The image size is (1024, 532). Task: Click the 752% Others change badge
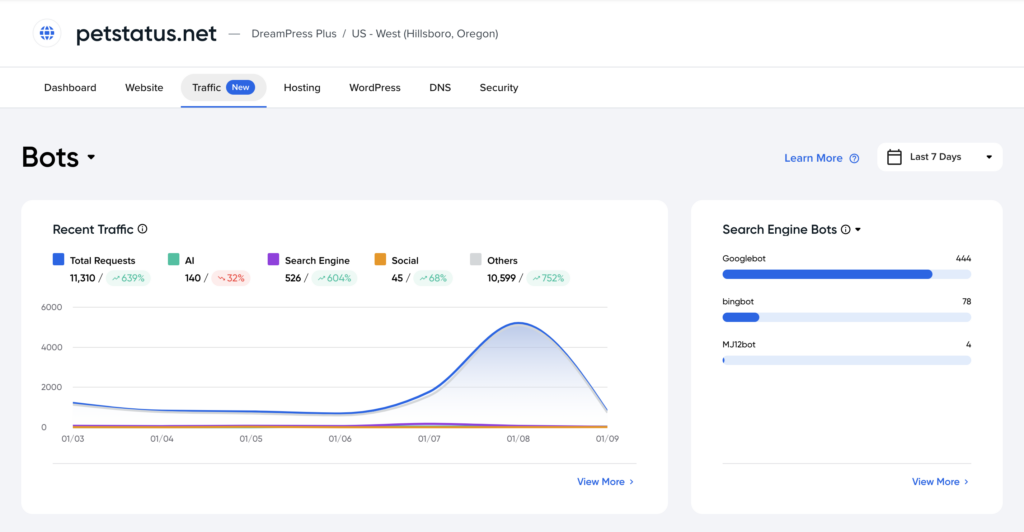[x=547, y=278]
